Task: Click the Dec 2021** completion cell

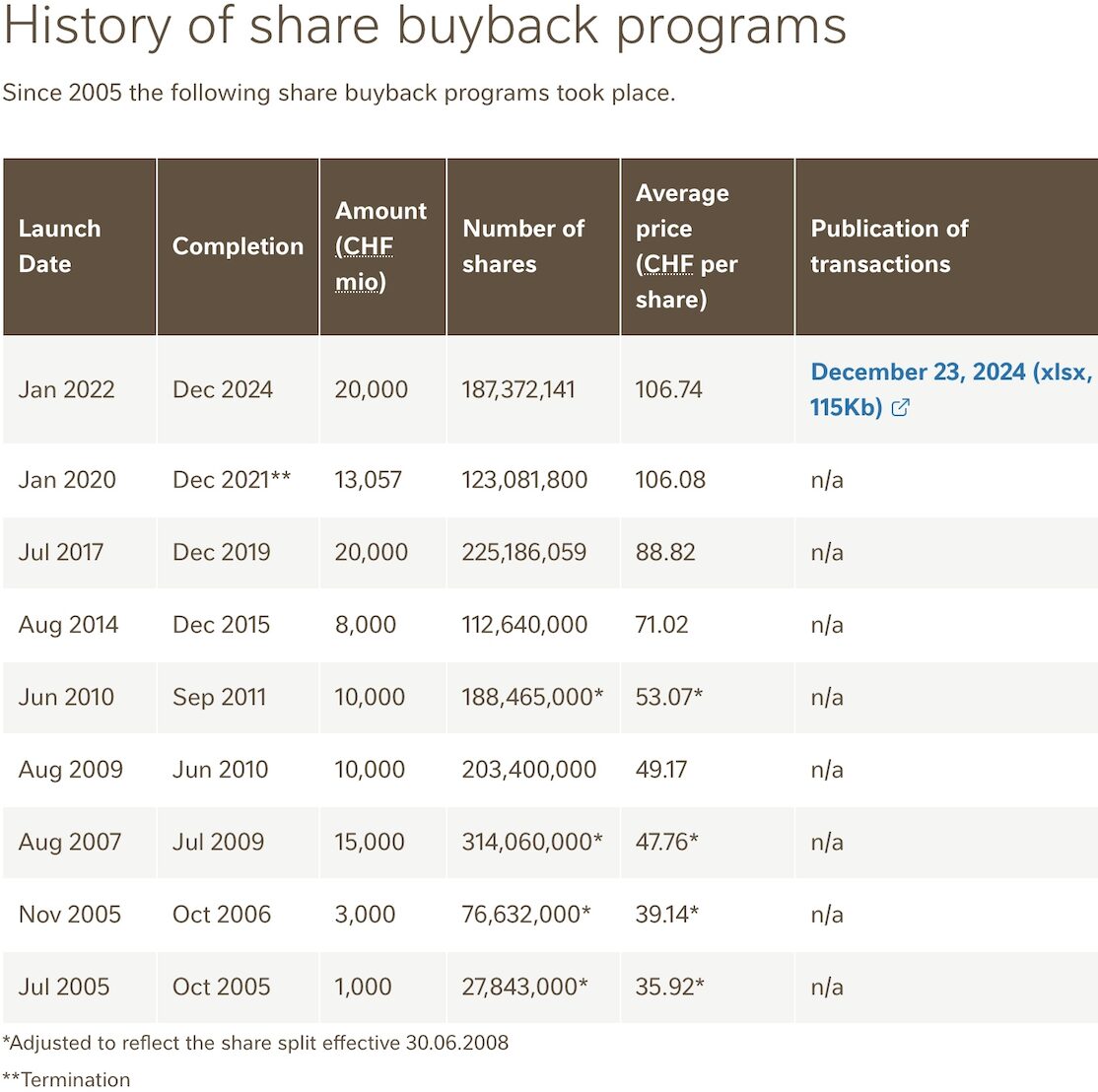Action: (x=239, y=480)
